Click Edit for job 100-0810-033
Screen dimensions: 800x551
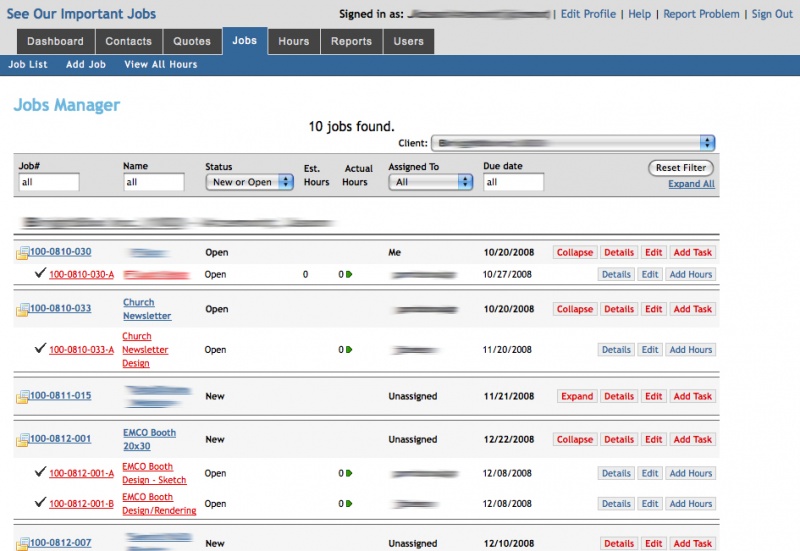click(654, 309)
